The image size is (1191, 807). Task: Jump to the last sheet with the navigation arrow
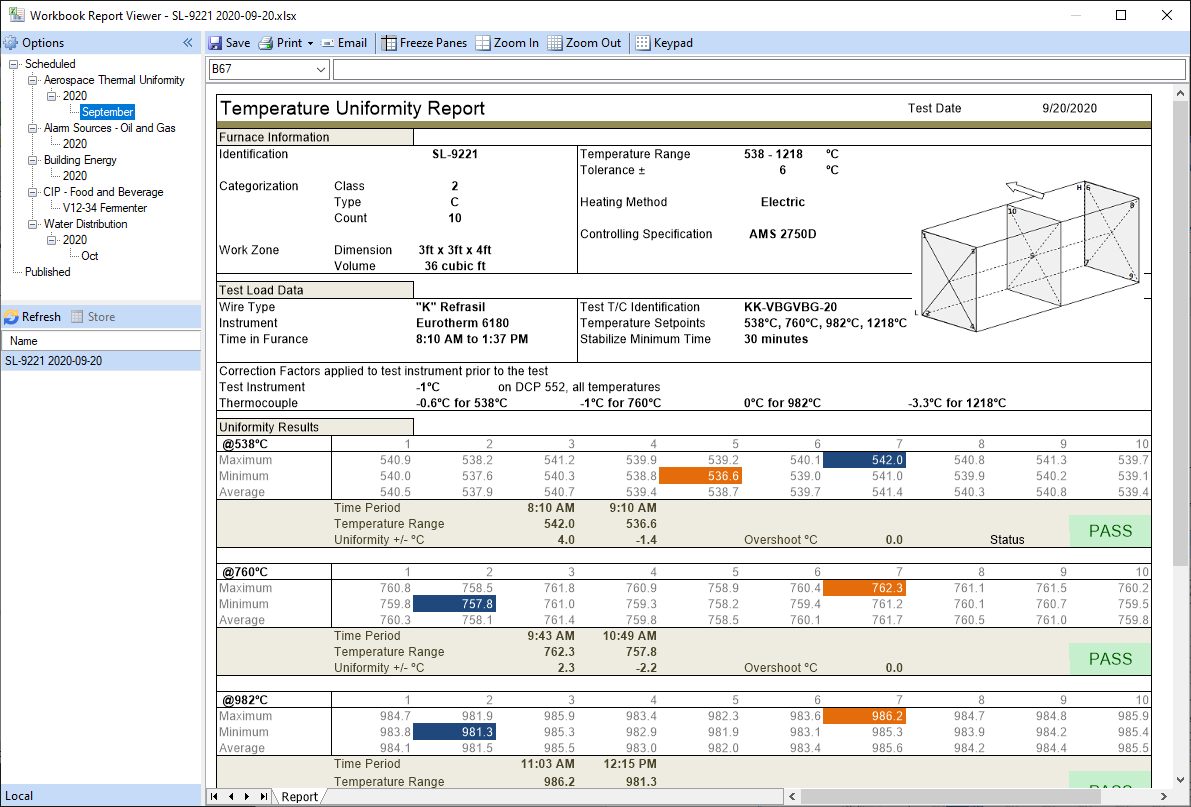coord(264,796)
